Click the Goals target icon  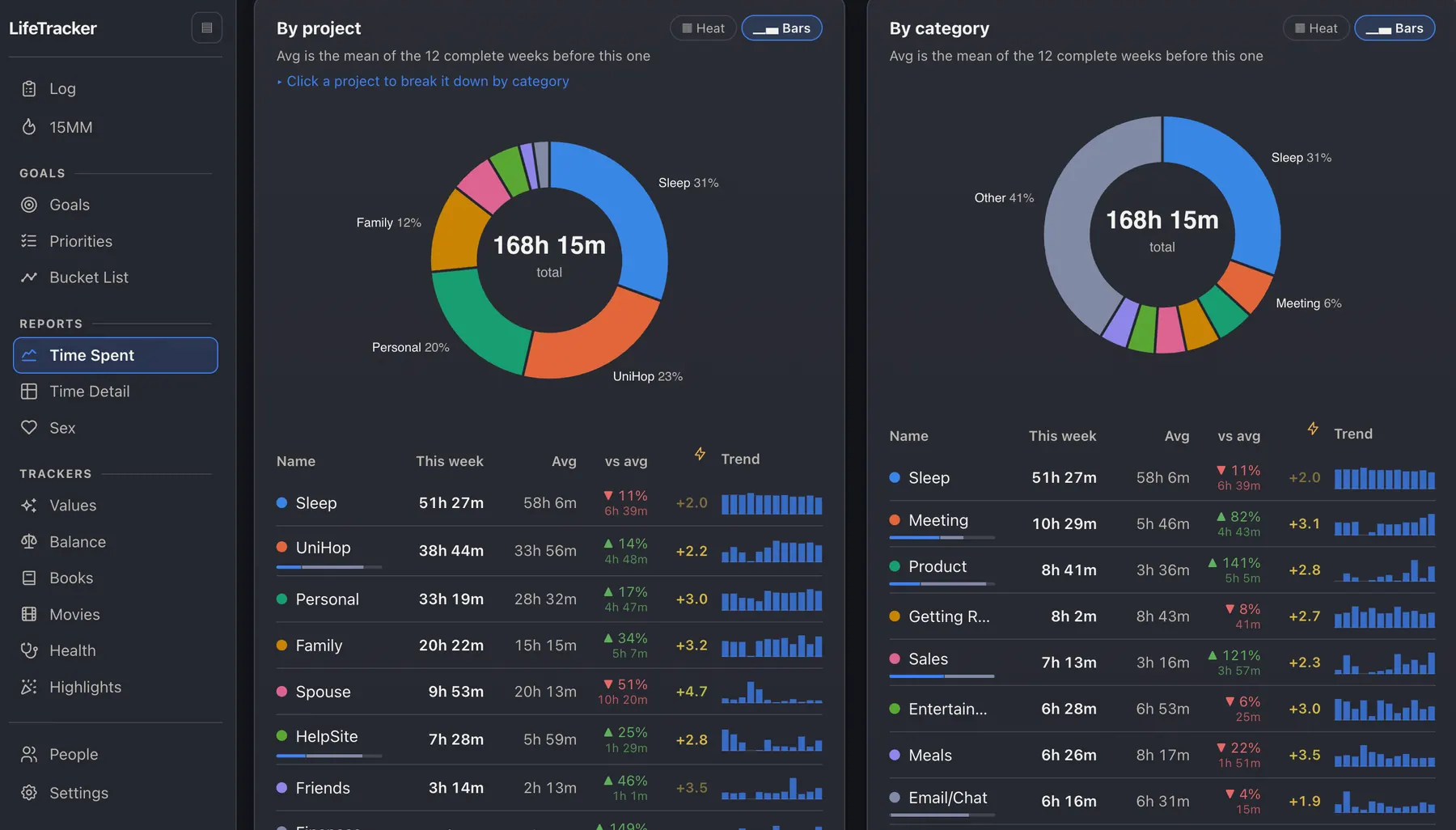click(29, 205)
